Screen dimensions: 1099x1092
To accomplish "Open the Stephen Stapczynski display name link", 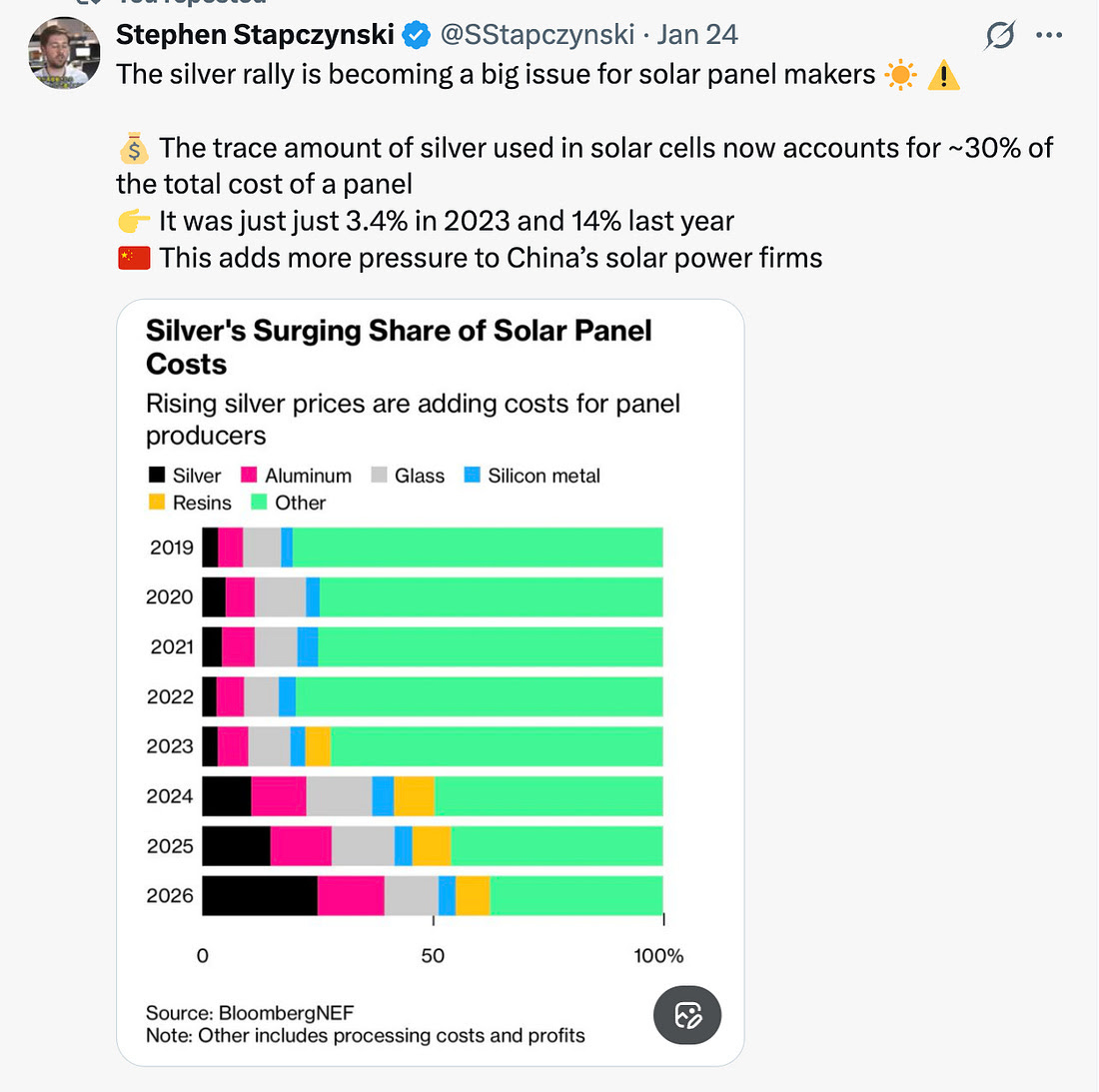I will 255,35.
